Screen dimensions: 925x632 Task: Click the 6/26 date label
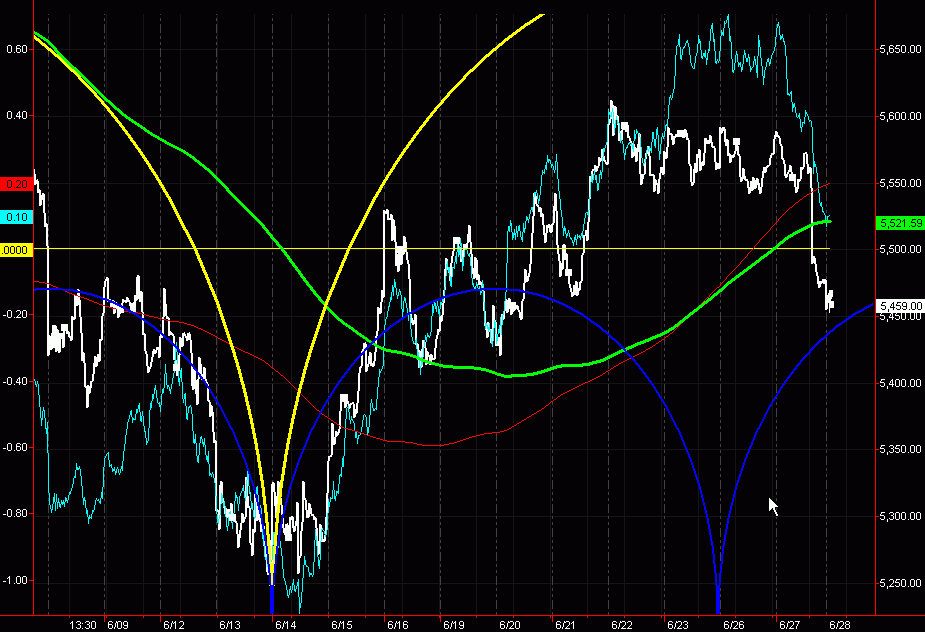pos(733,625)
